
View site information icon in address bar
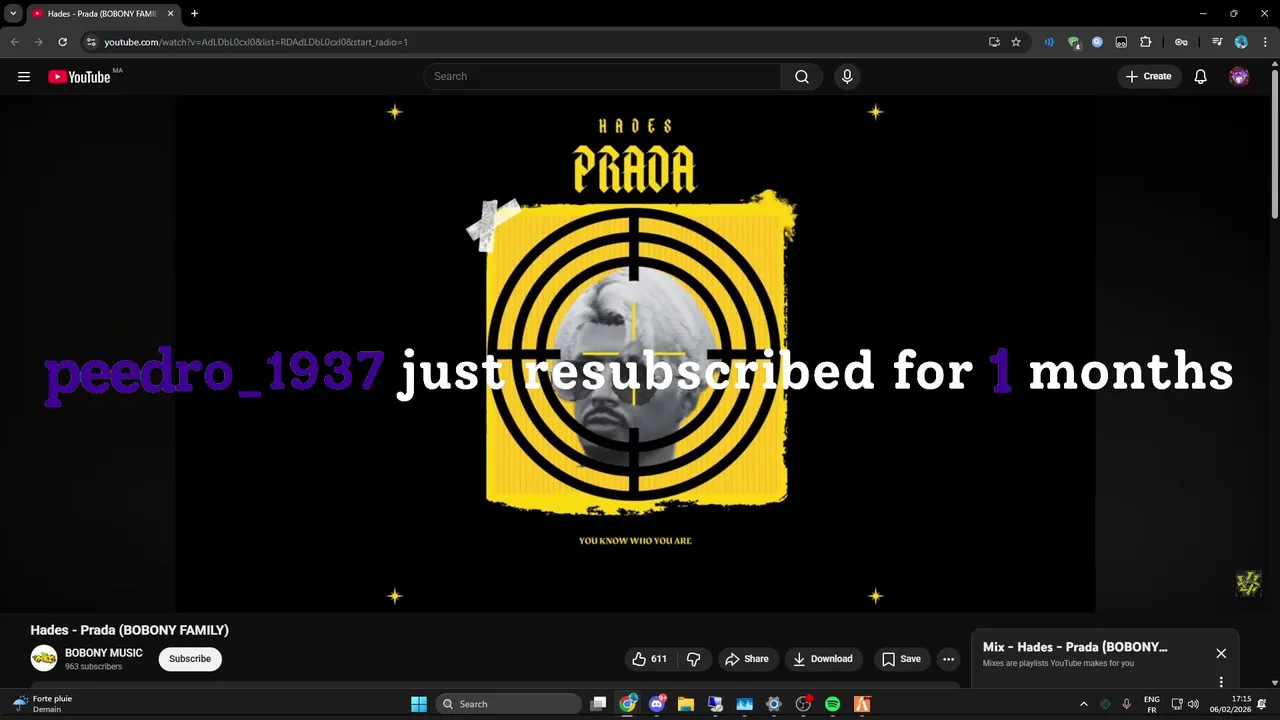coord(91,42)
